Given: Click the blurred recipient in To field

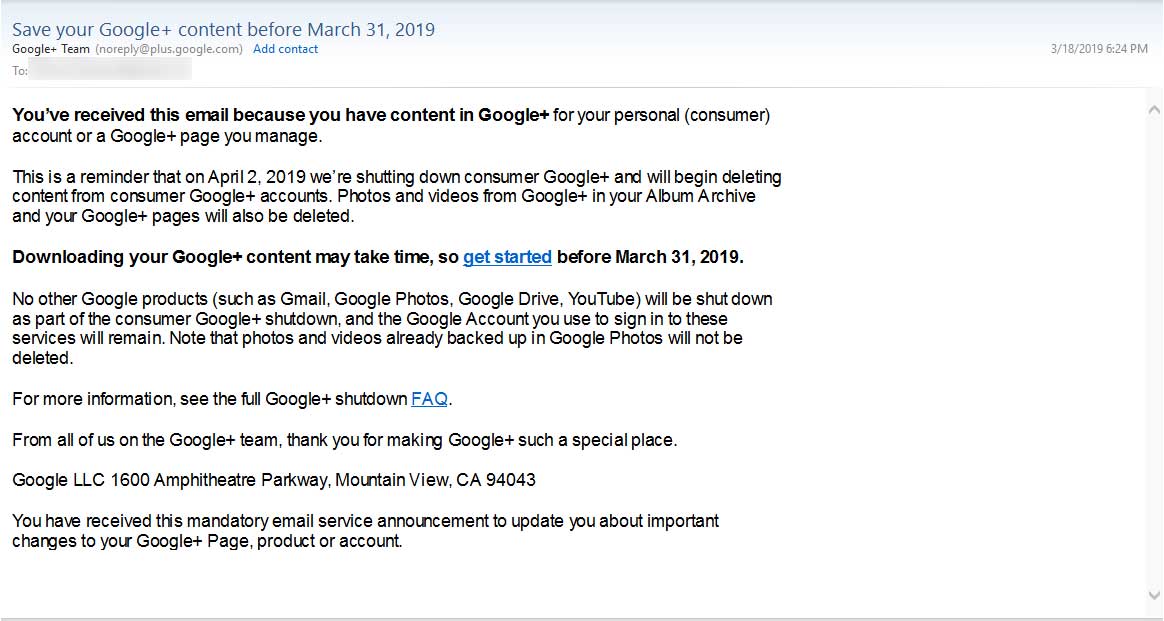Looking at the screenshot, I should tap(111, 70).
